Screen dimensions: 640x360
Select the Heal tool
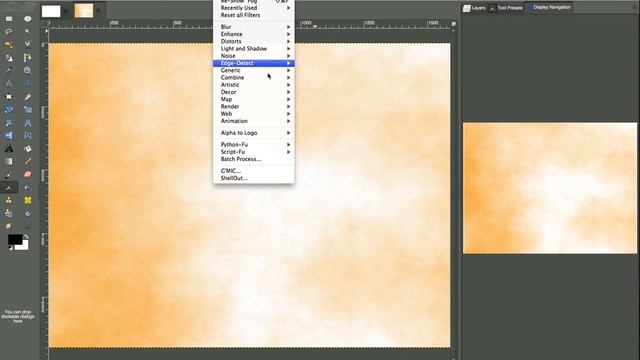(27, 200)
